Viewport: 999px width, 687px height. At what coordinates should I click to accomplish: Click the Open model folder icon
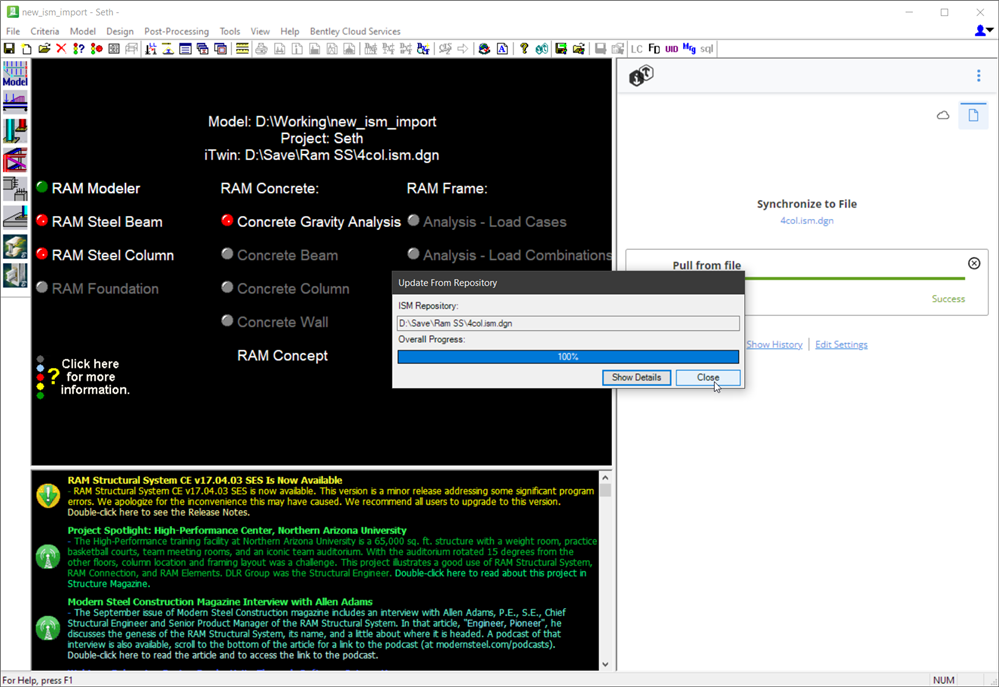[x=44, y=48]
